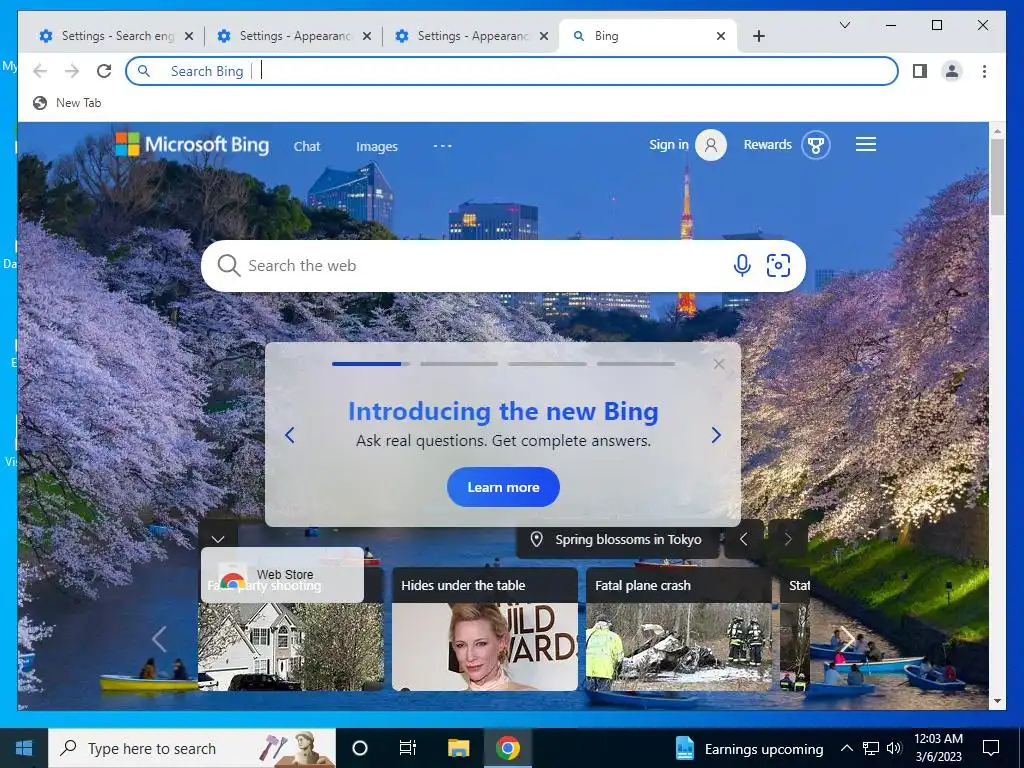Open Chrome side panel icon

(x=920, y=71)
